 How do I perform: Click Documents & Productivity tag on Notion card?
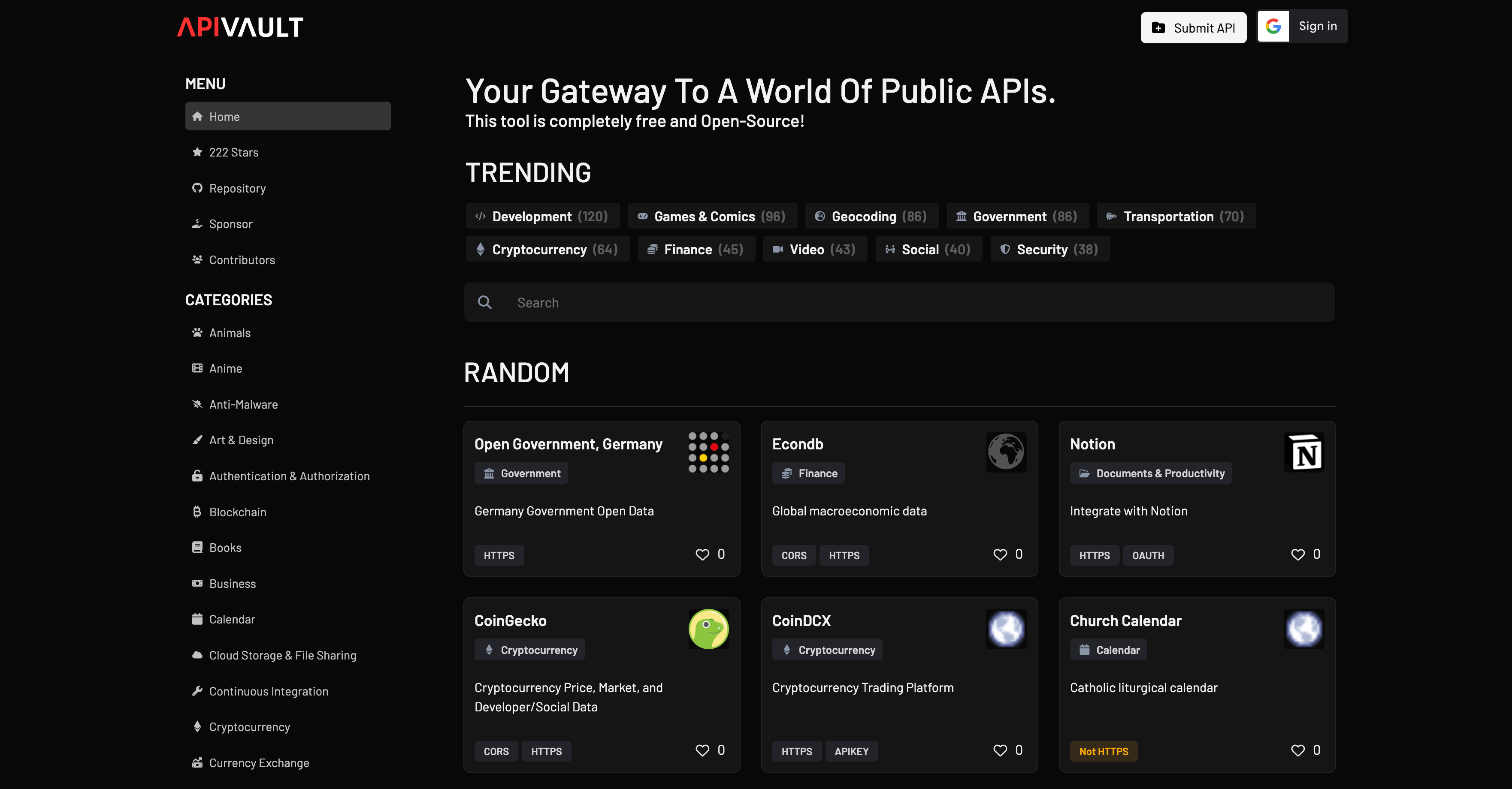(1150, 473)
